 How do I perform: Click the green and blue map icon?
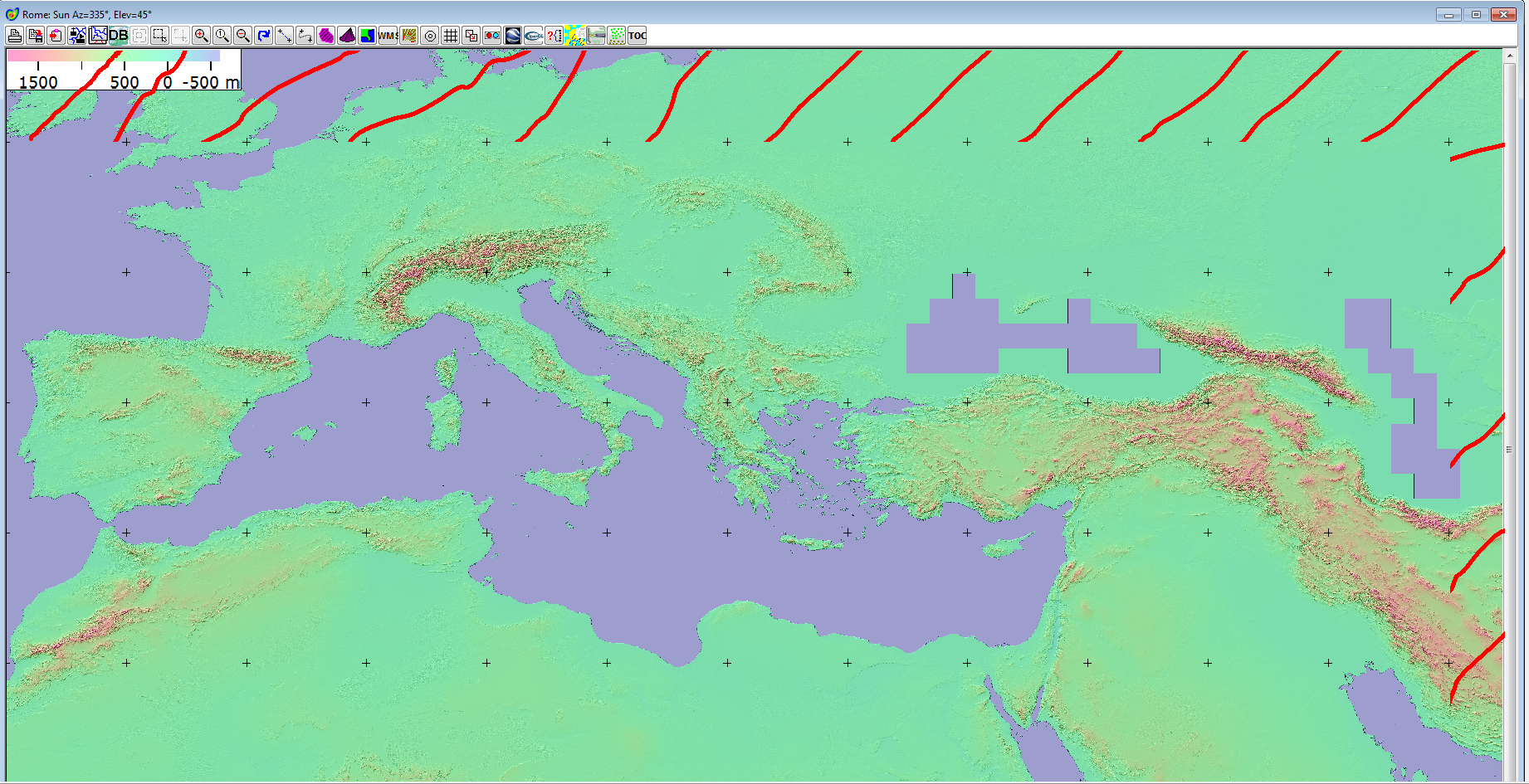368,36
